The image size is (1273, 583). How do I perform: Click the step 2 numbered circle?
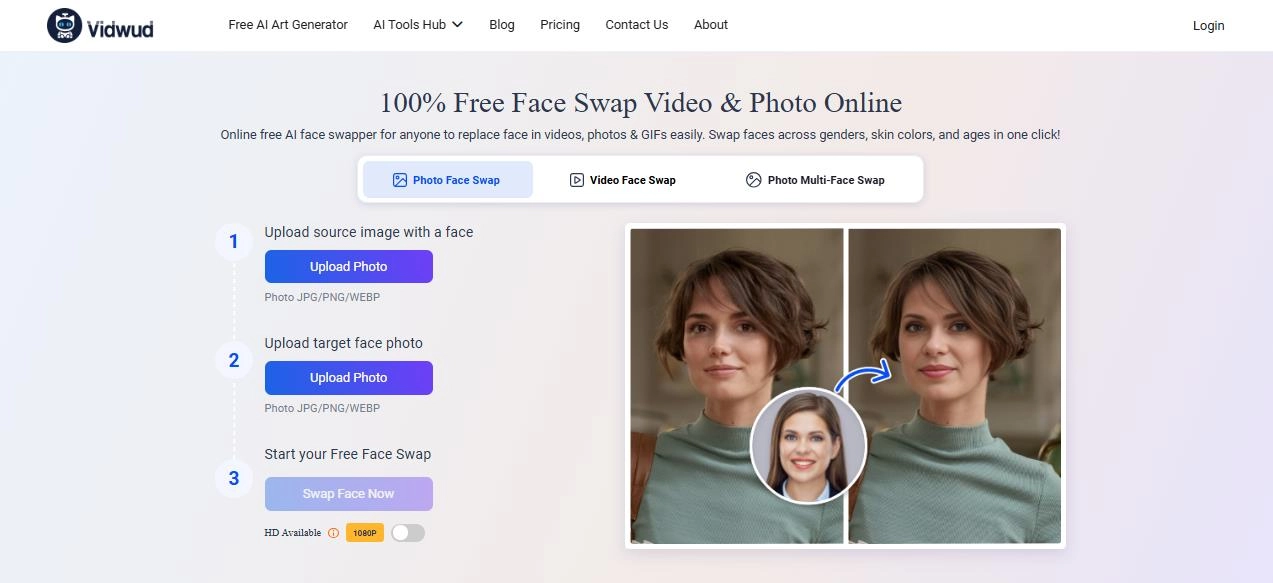[234, 360]
